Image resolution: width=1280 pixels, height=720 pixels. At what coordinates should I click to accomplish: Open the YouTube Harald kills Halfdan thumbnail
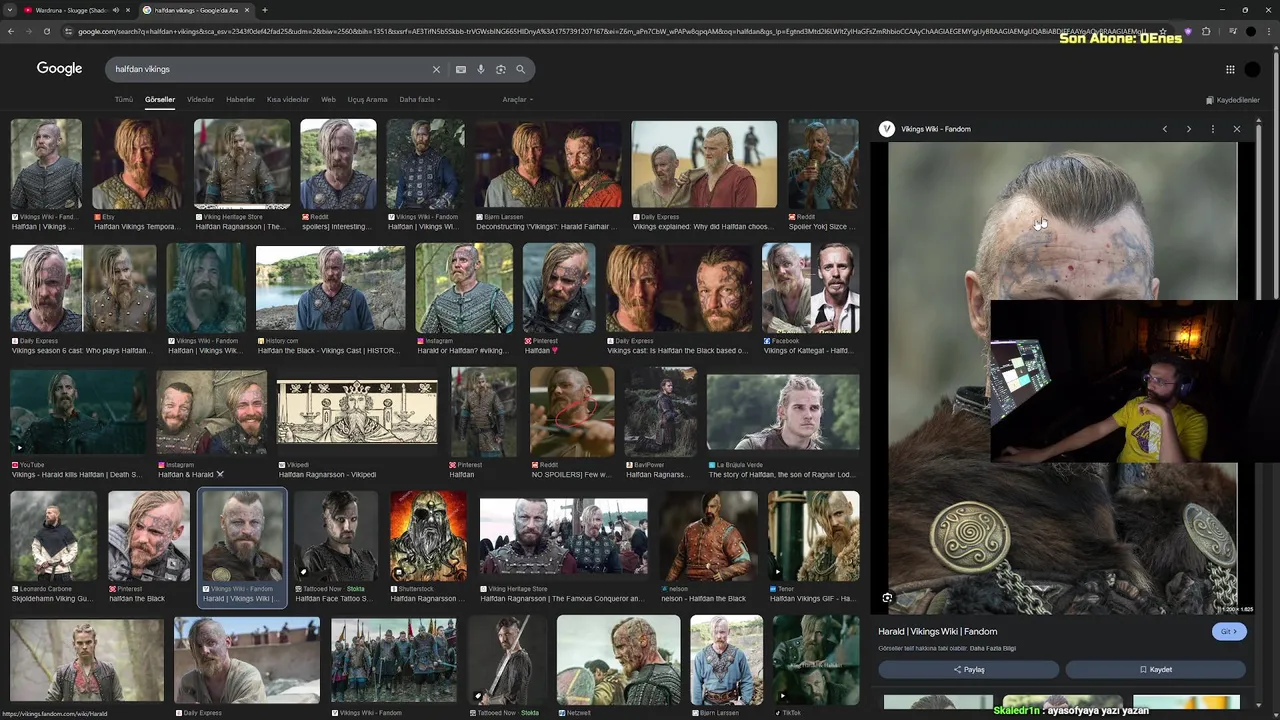click(x=78, y=412)
